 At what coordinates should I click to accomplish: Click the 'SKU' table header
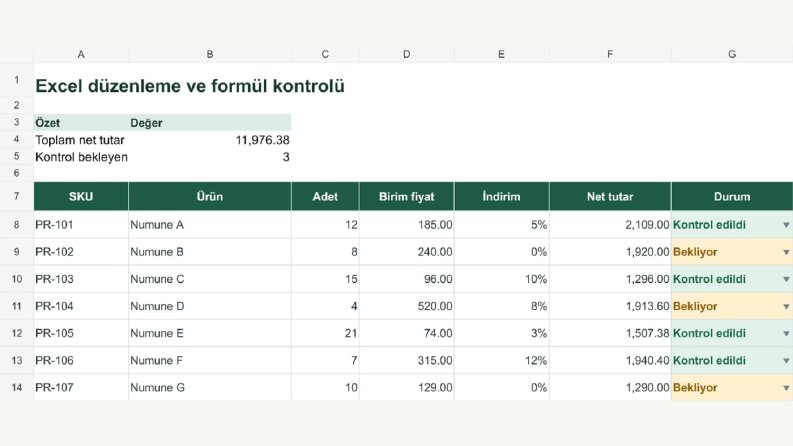(81, 196)
